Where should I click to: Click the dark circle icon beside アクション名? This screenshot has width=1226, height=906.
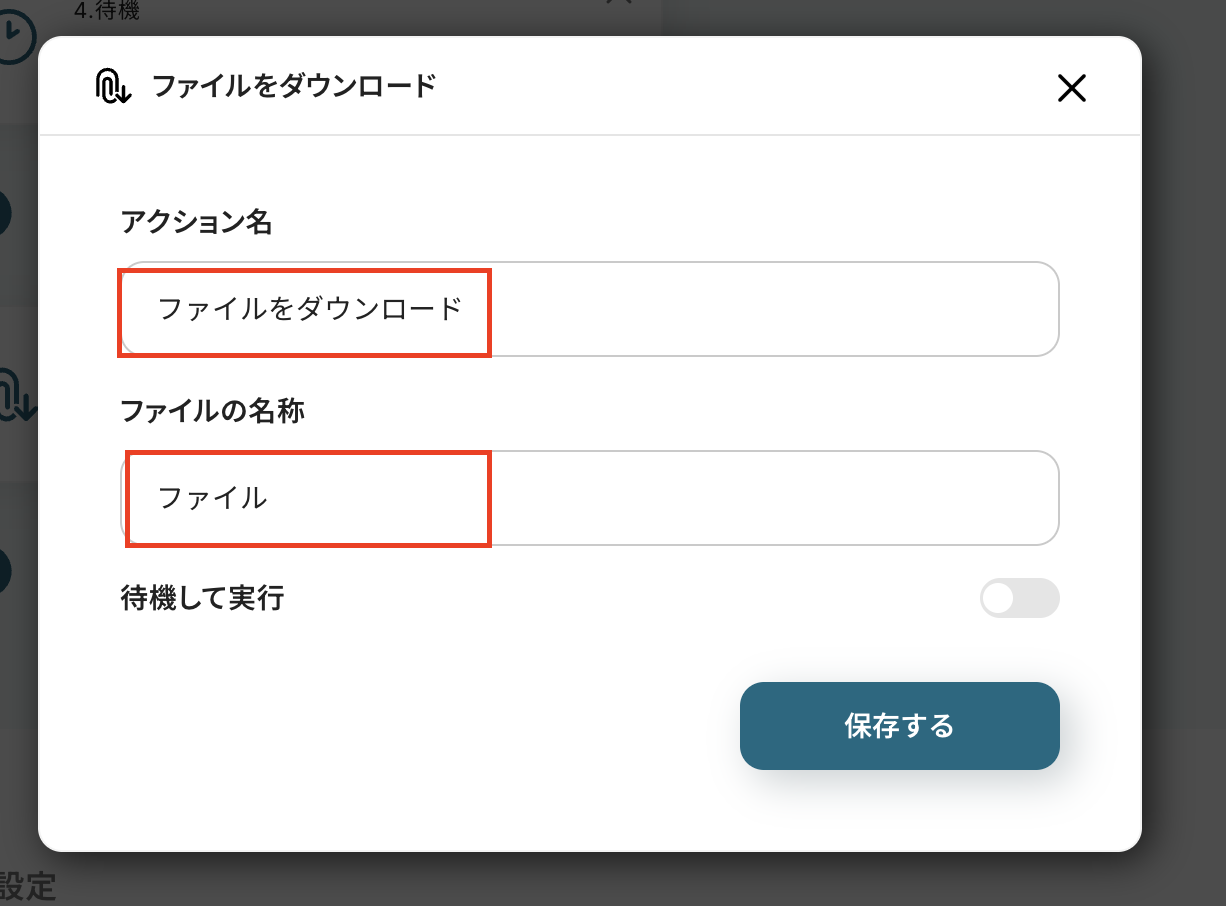tap(5, 213)
